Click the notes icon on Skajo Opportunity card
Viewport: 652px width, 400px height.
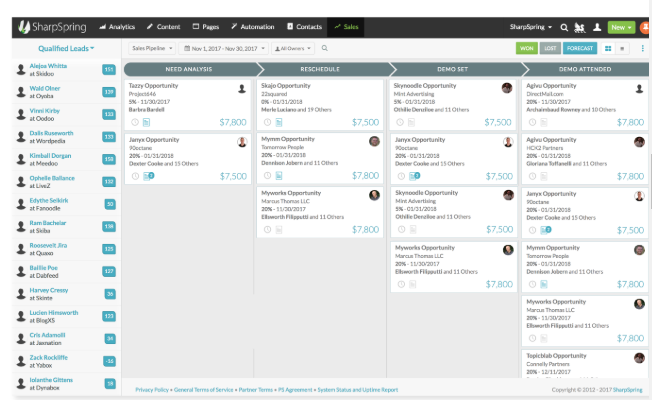click(x=279, y=122)
